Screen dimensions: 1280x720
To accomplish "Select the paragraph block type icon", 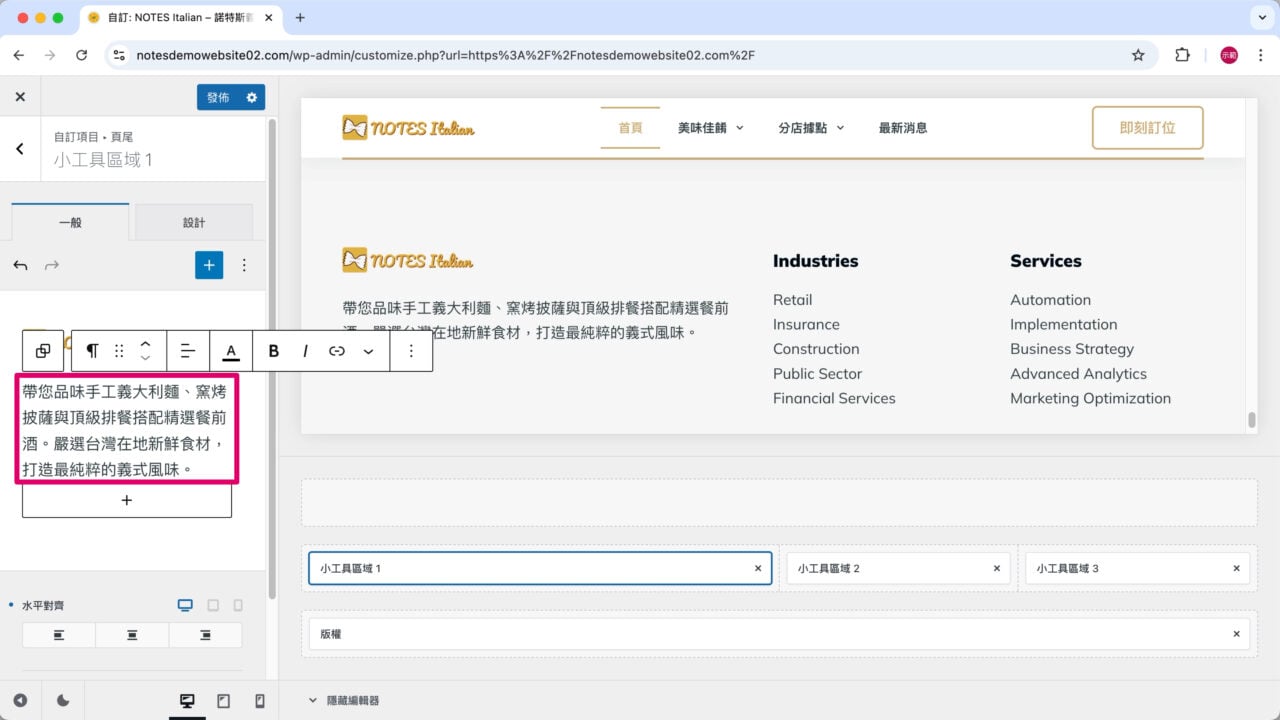I will point(91,351).
